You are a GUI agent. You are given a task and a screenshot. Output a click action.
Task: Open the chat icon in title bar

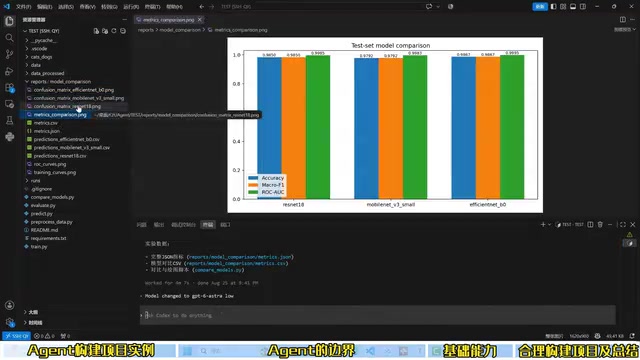coord(429,7)
